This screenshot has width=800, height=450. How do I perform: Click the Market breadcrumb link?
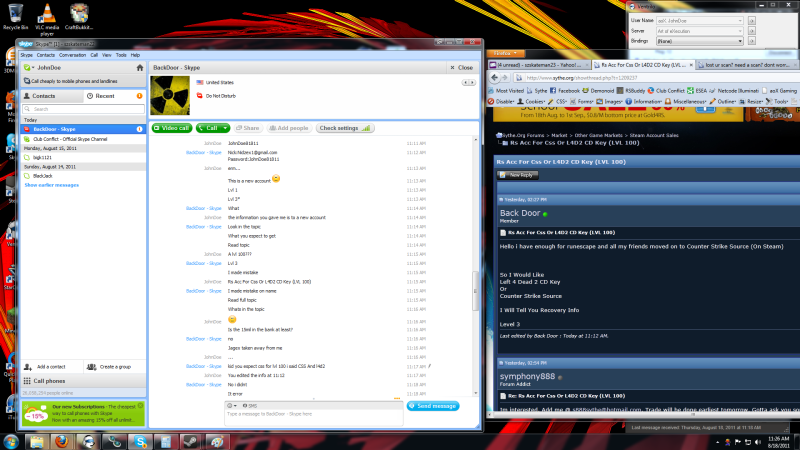(559, 135)
